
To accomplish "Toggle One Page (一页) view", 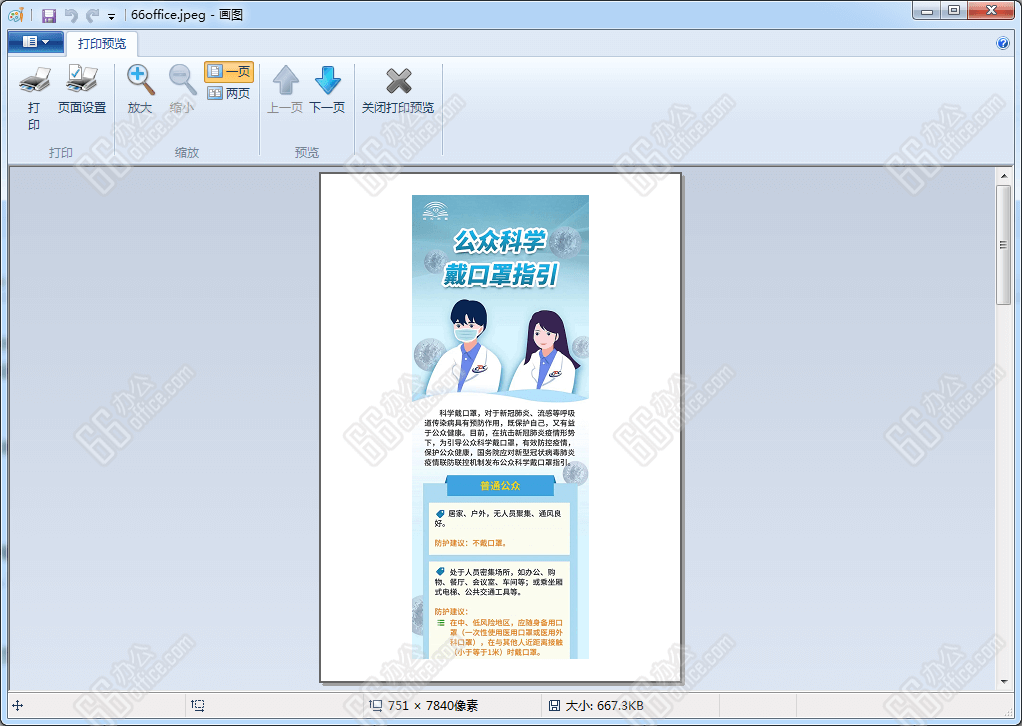I will [x=229, y=72].
